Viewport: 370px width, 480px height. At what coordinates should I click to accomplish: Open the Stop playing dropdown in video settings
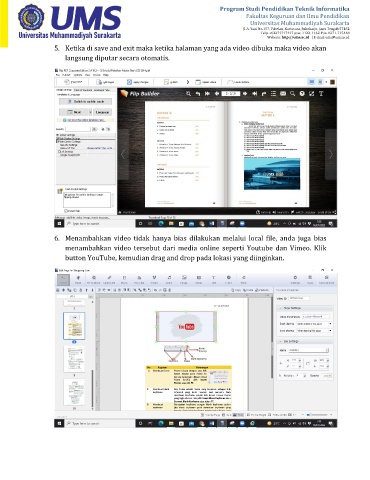(315, 331)
